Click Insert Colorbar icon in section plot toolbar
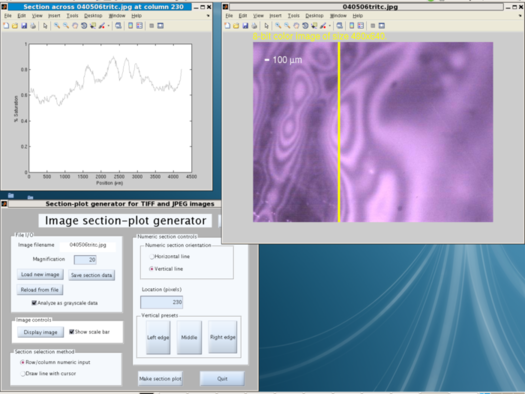 131,26
